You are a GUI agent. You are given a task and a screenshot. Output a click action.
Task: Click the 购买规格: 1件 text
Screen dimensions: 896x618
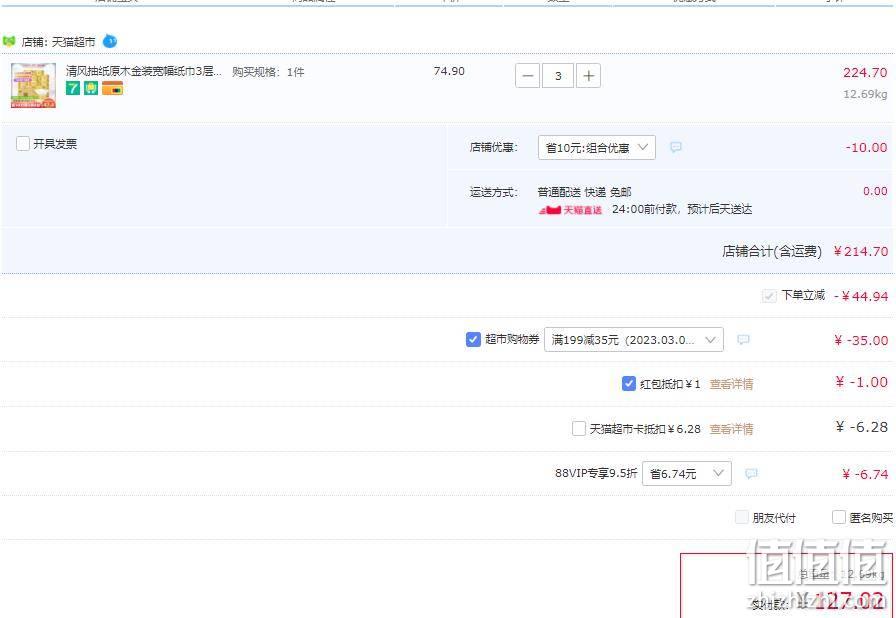tap(268, 72)
